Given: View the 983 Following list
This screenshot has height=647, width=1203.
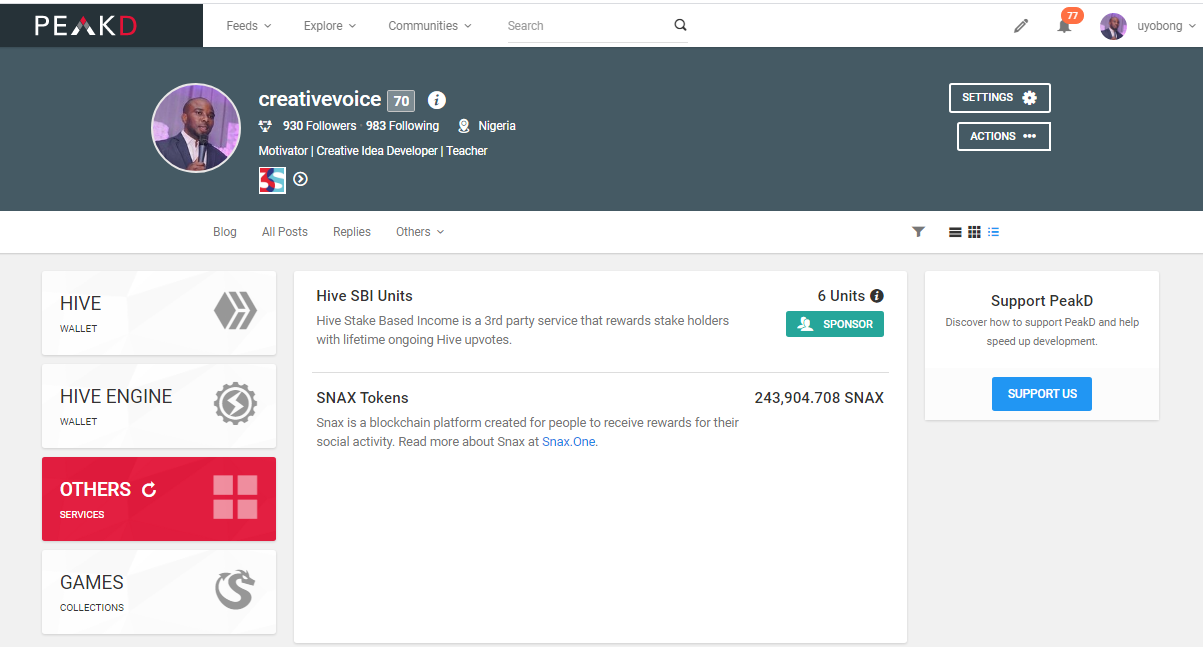Looking at the screenshot, I should tap(402, 126).
